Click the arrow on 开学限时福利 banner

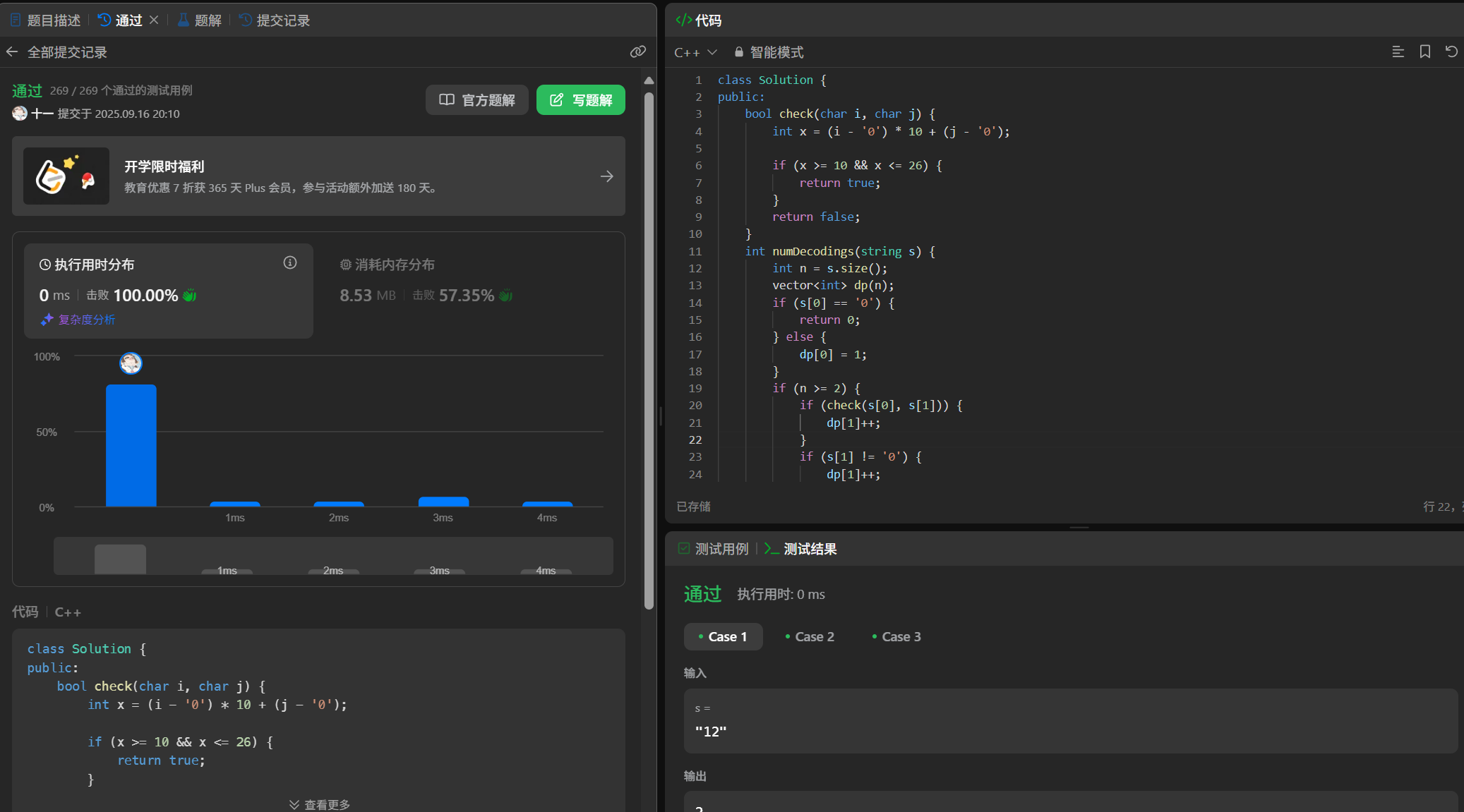(x=606, y=176)
